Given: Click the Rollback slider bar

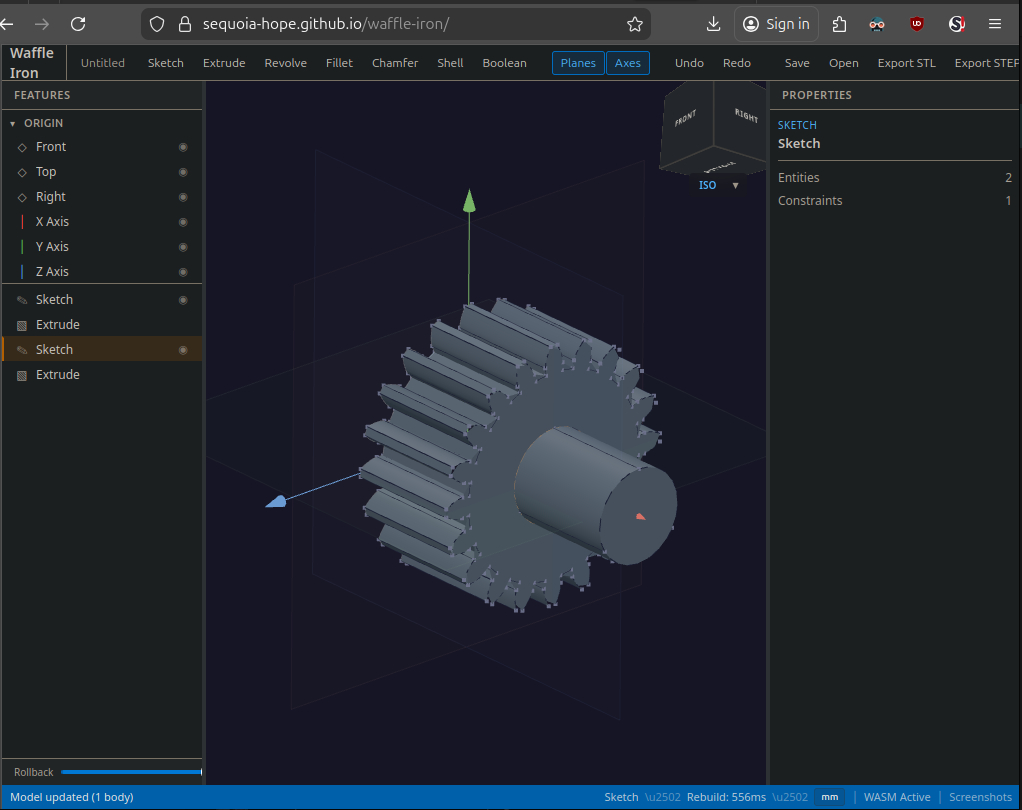Looking at the screenshot, I should coord(130,772).
